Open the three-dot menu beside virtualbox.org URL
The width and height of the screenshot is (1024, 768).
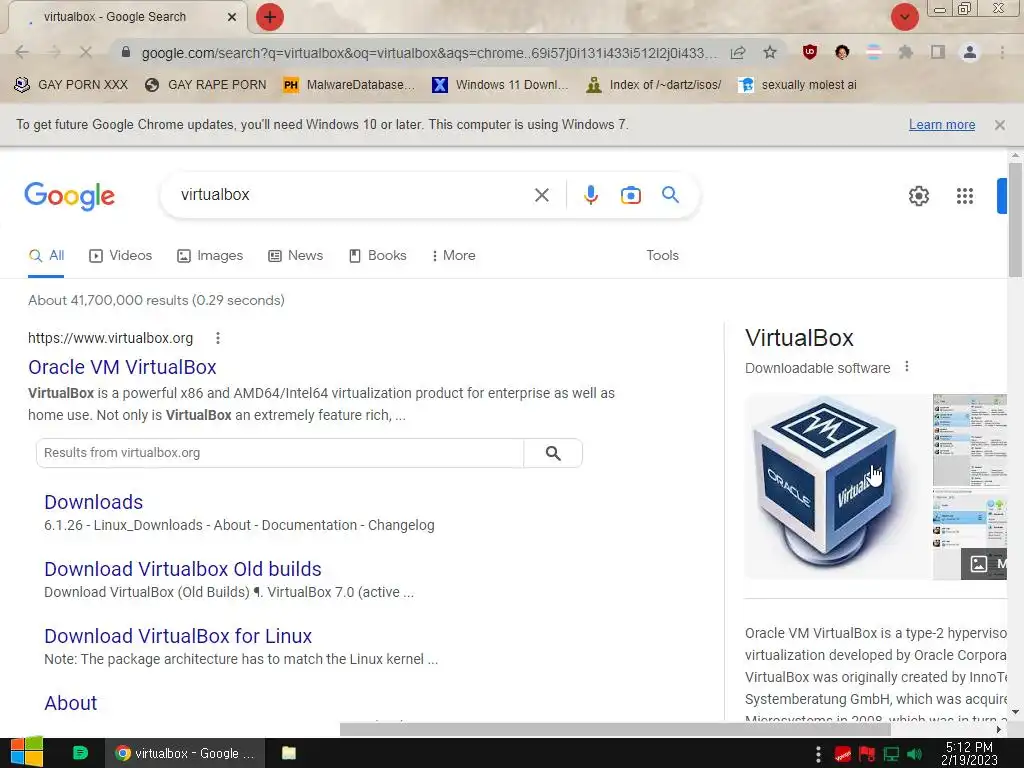[218, 338]
